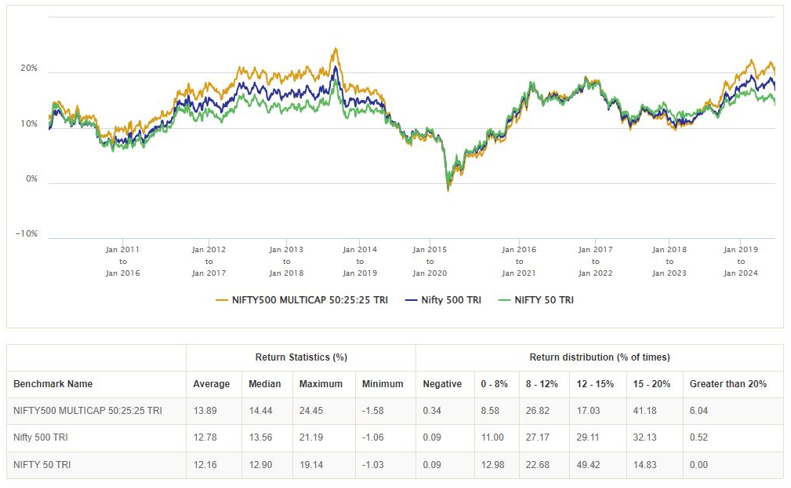Click negative value 0.34
Viewport: 791px width, 488px height.
point(432,411)
